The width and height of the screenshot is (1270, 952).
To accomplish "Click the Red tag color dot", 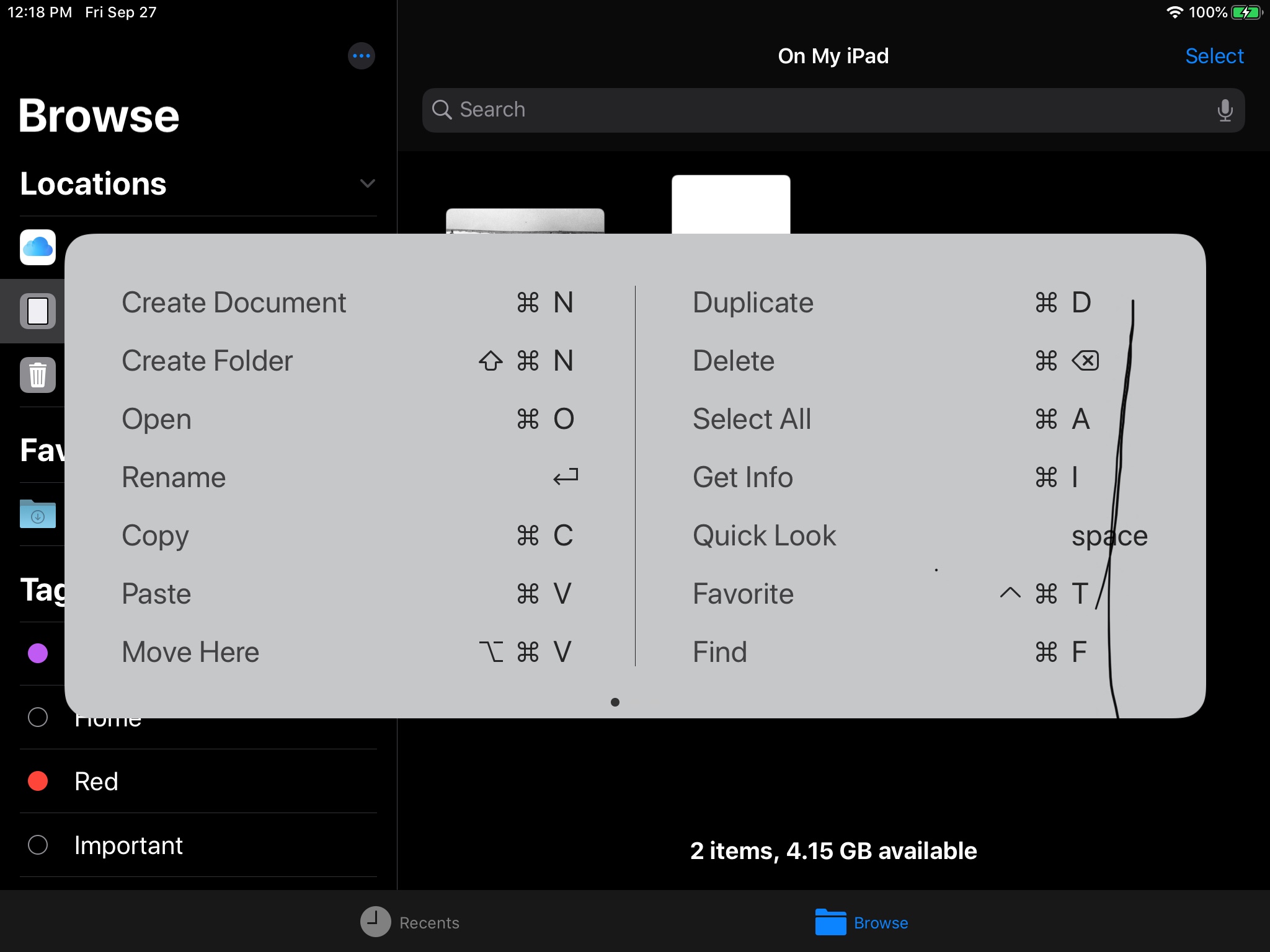I will click(38, 781).
